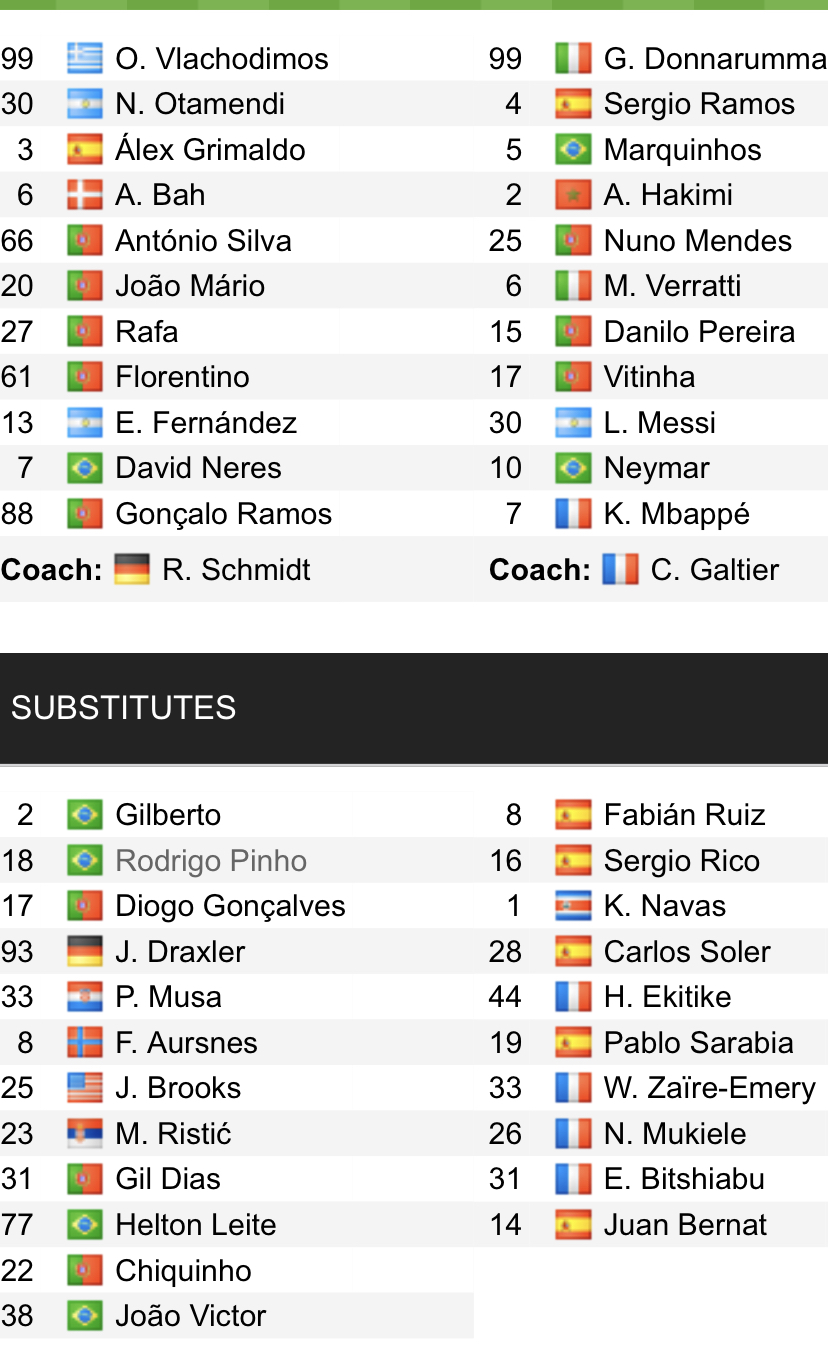Click coach name C. Galtier

tap(714, 570)
